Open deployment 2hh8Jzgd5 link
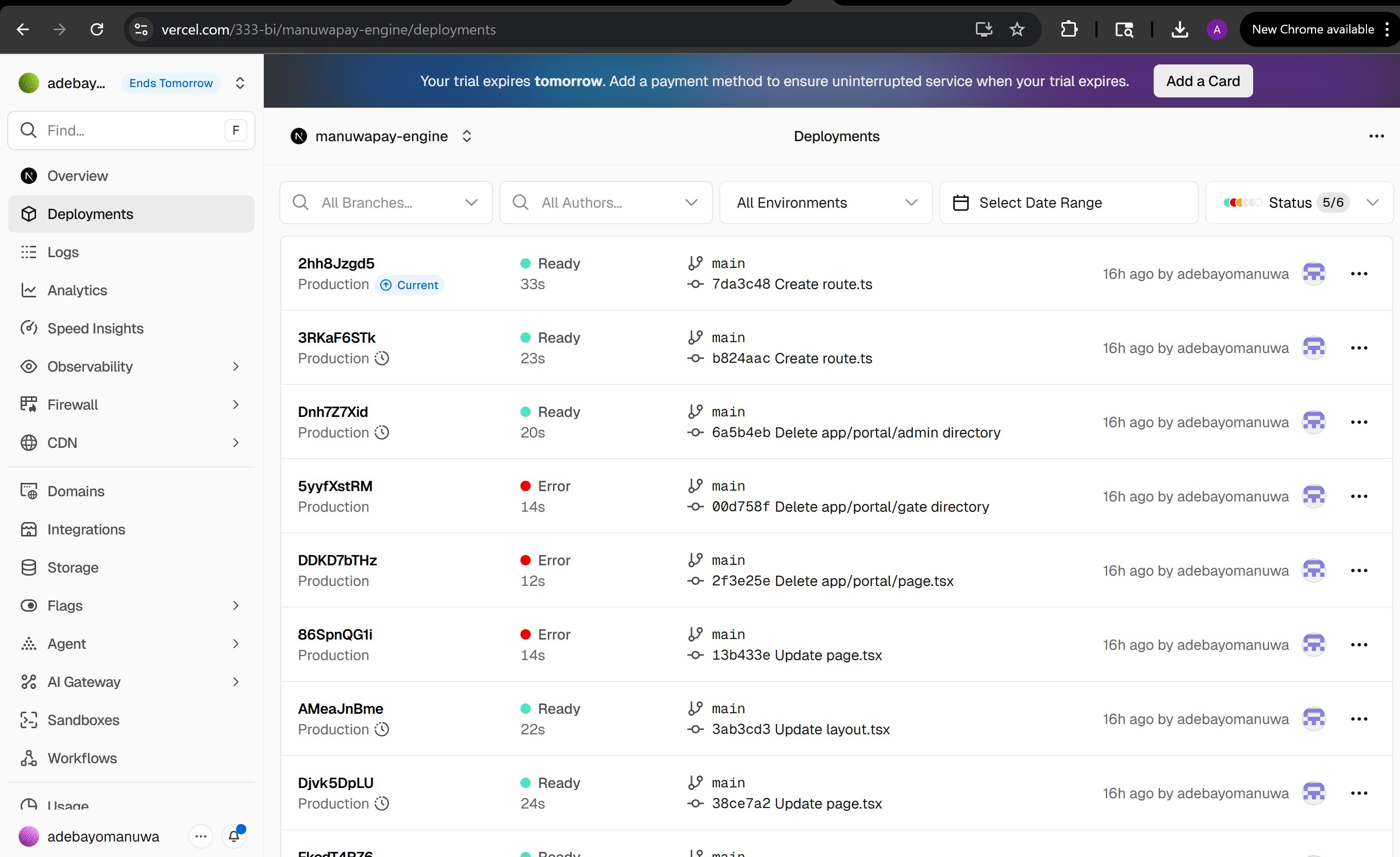1400x857 pixels. (336, 264)
